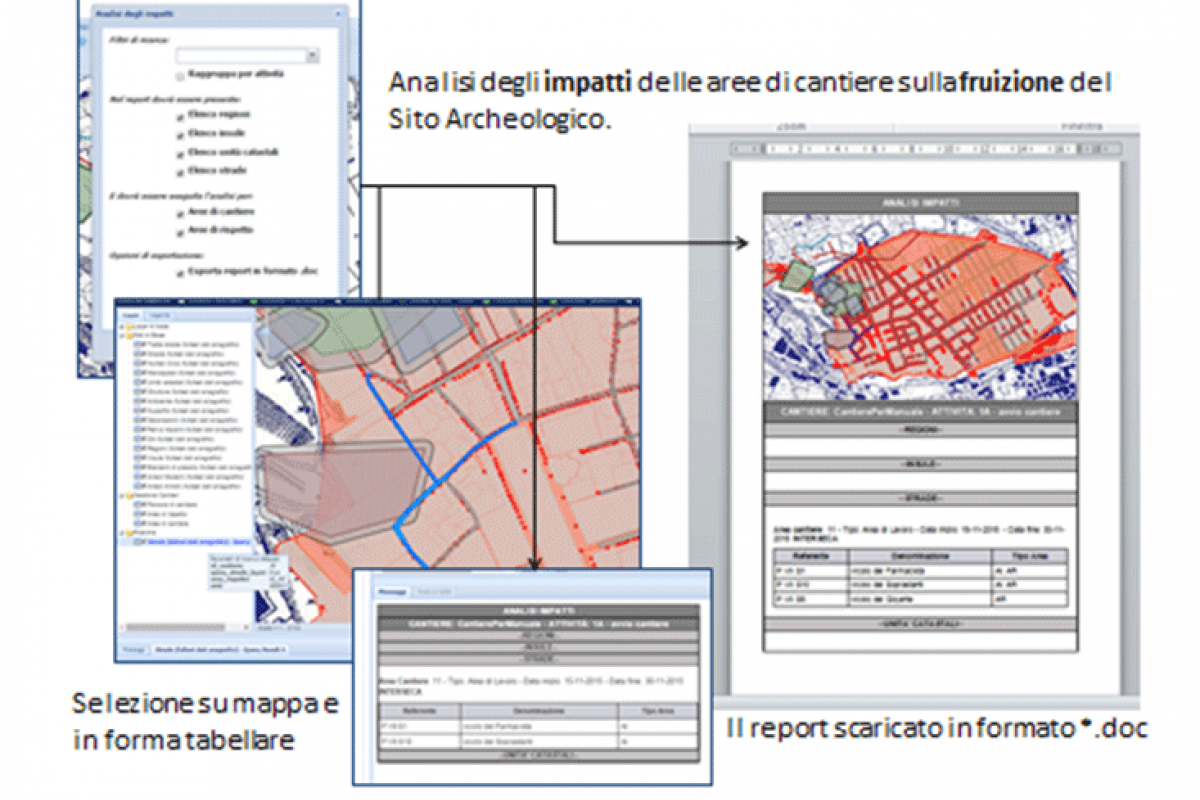The image size is (1200, 800).
Task: Click the first layer icon in the tree
Action: [138, 344]
